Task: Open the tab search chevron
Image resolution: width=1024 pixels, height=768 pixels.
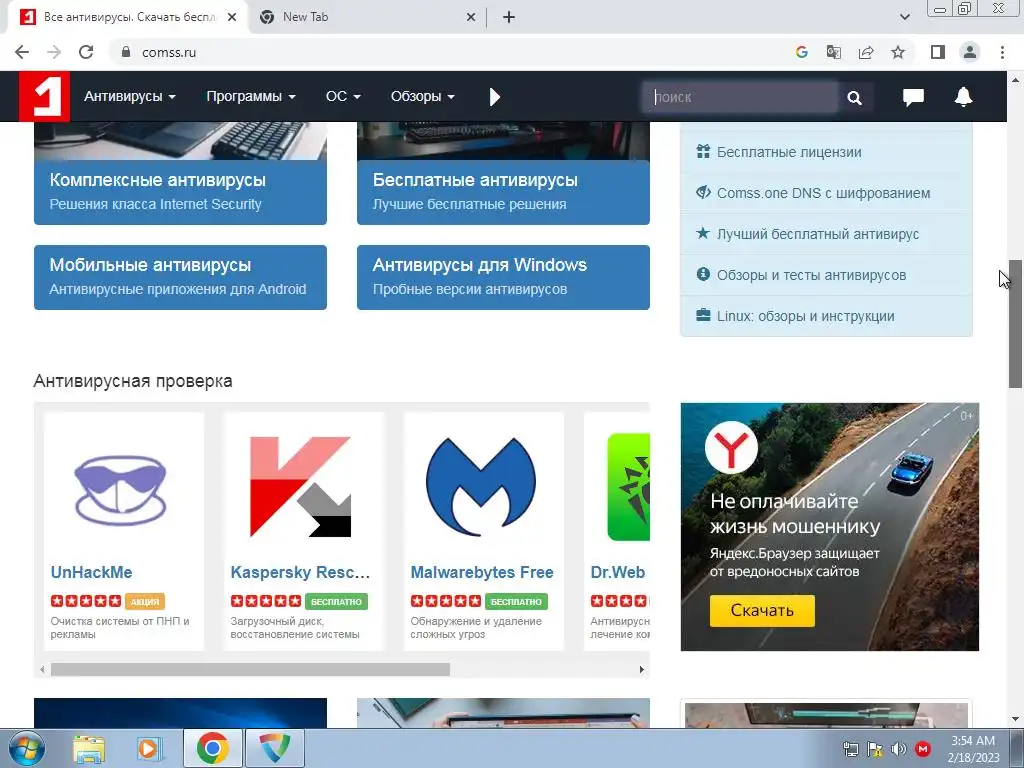Action: click(904, 17)
